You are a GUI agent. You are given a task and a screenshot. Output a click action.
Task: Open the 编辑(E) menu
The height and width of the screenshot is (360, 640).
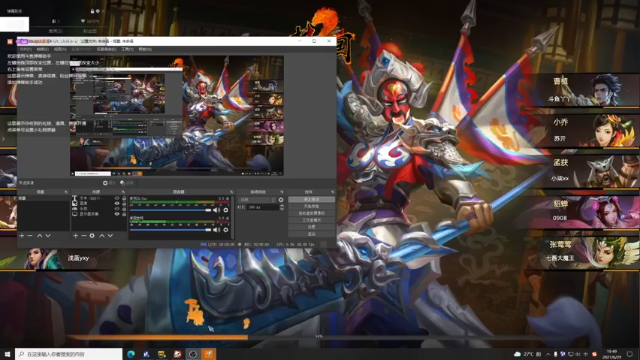pos(42,49)
